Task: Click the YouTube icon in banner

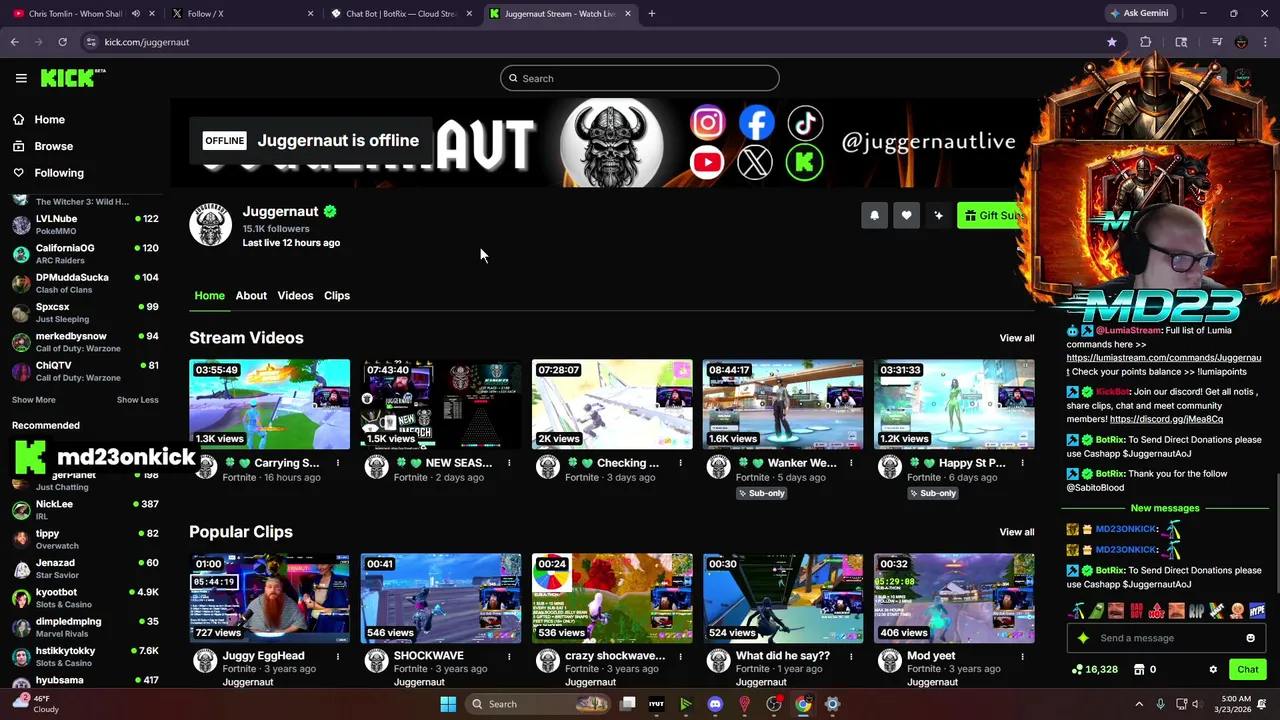Action: click(x=707, y=162)
